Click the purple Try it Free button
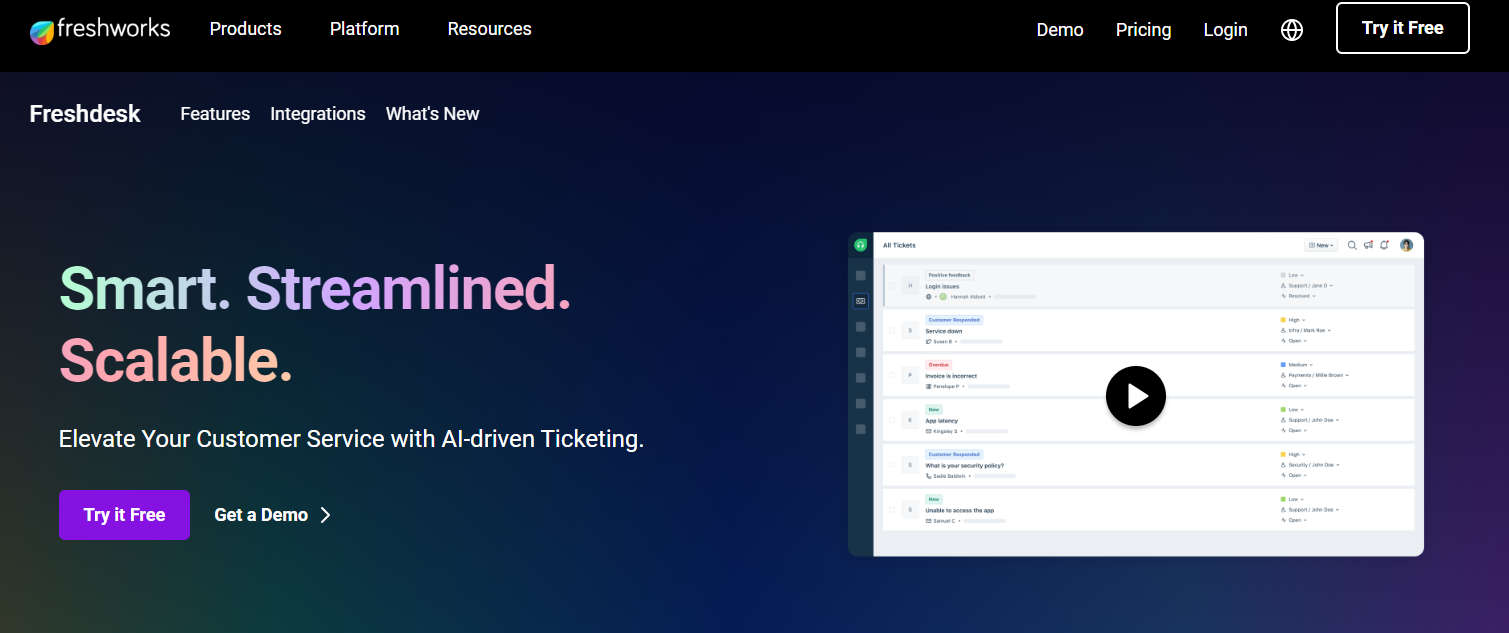 pyautogui.click(x=124, y=515)
